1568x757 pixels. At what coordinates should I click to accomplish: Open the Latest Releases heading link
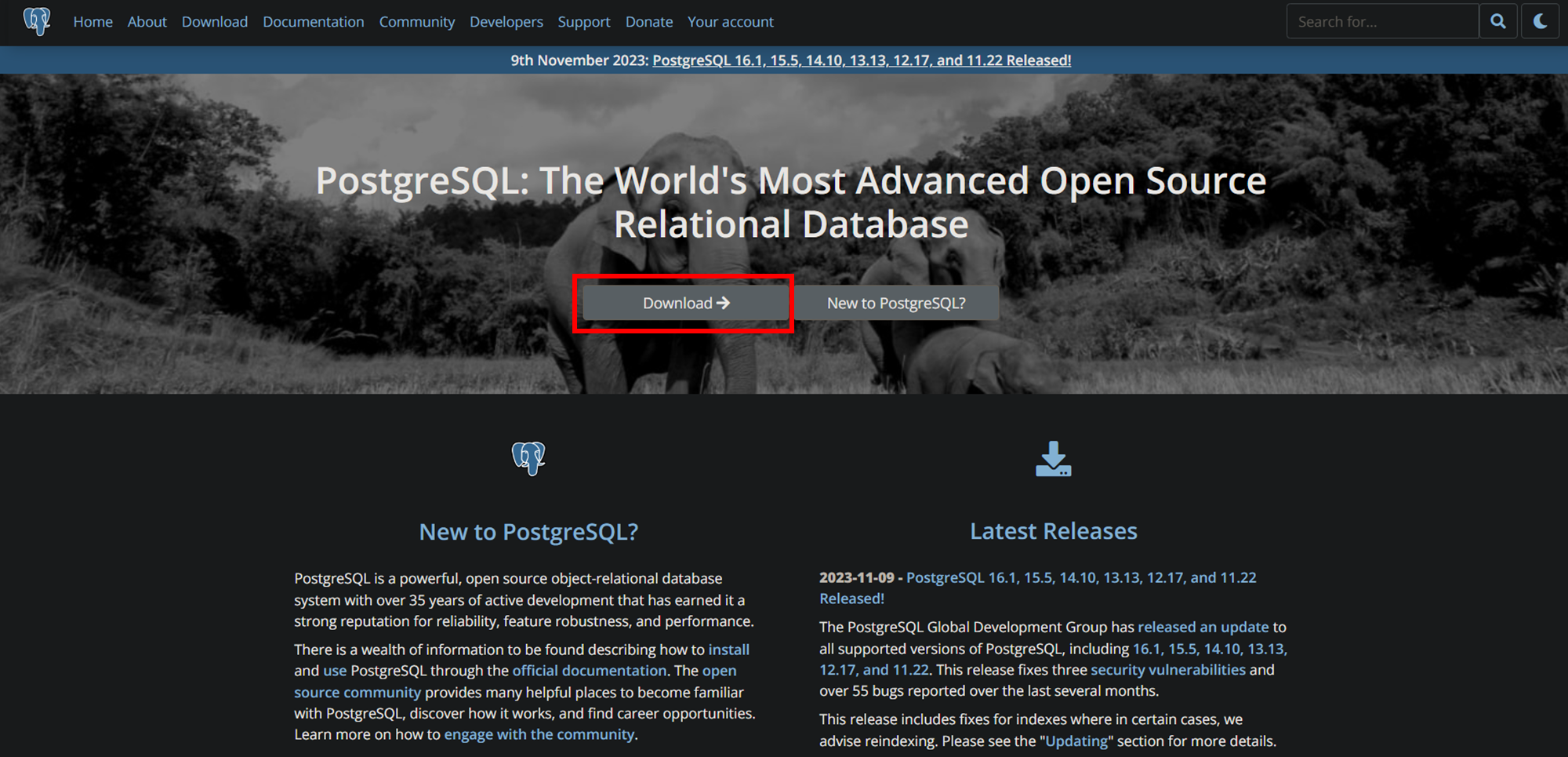(1054, 531)
